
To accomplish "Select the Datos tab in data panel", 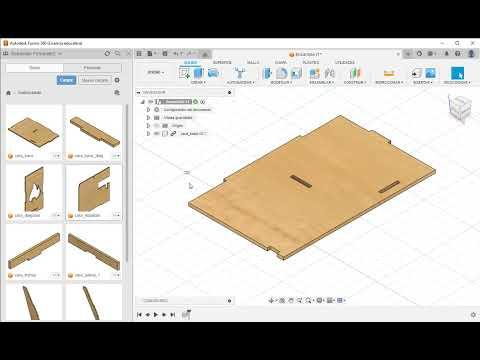I will click(34, 68).
